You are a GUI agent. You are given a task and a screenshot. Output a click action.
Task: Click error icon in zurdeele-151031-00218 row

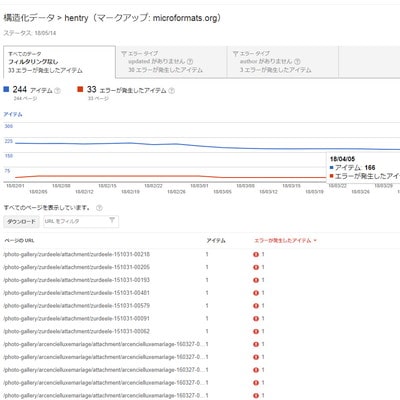(x=256, y=255)
